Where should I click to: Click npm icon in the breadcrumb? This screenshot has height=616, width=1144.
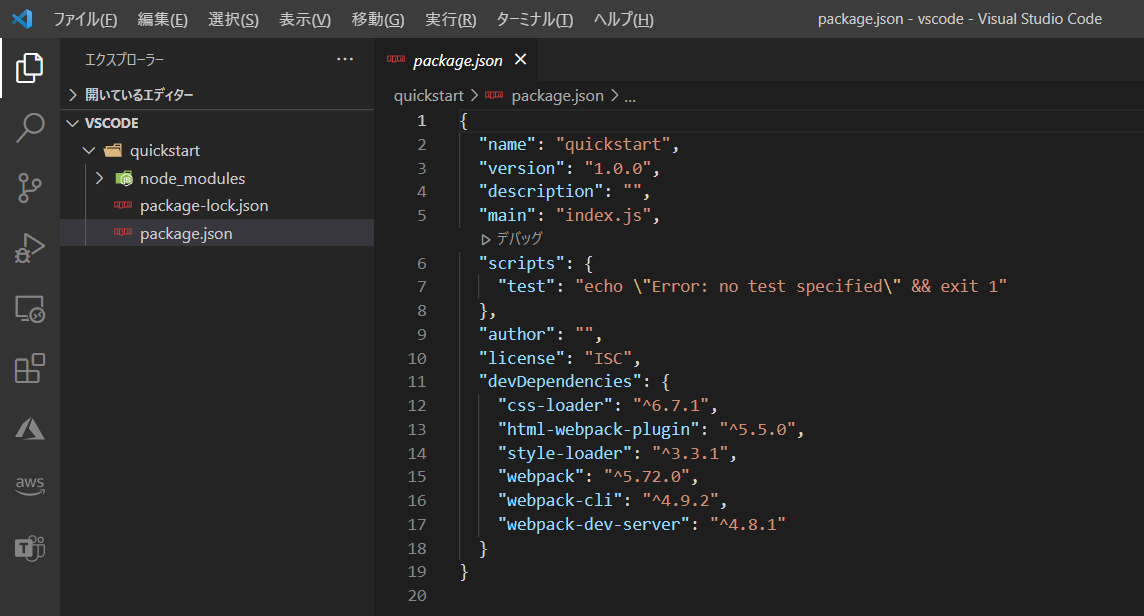click(494, 95)
